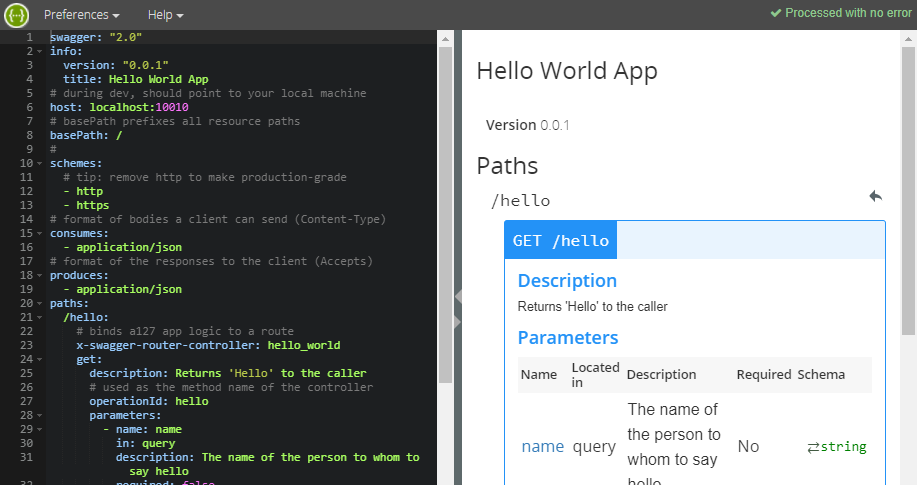Open the Preferences dropdown menu
Image resolution: width=917 pixels, height=485 pixels.
click(81, 15)
